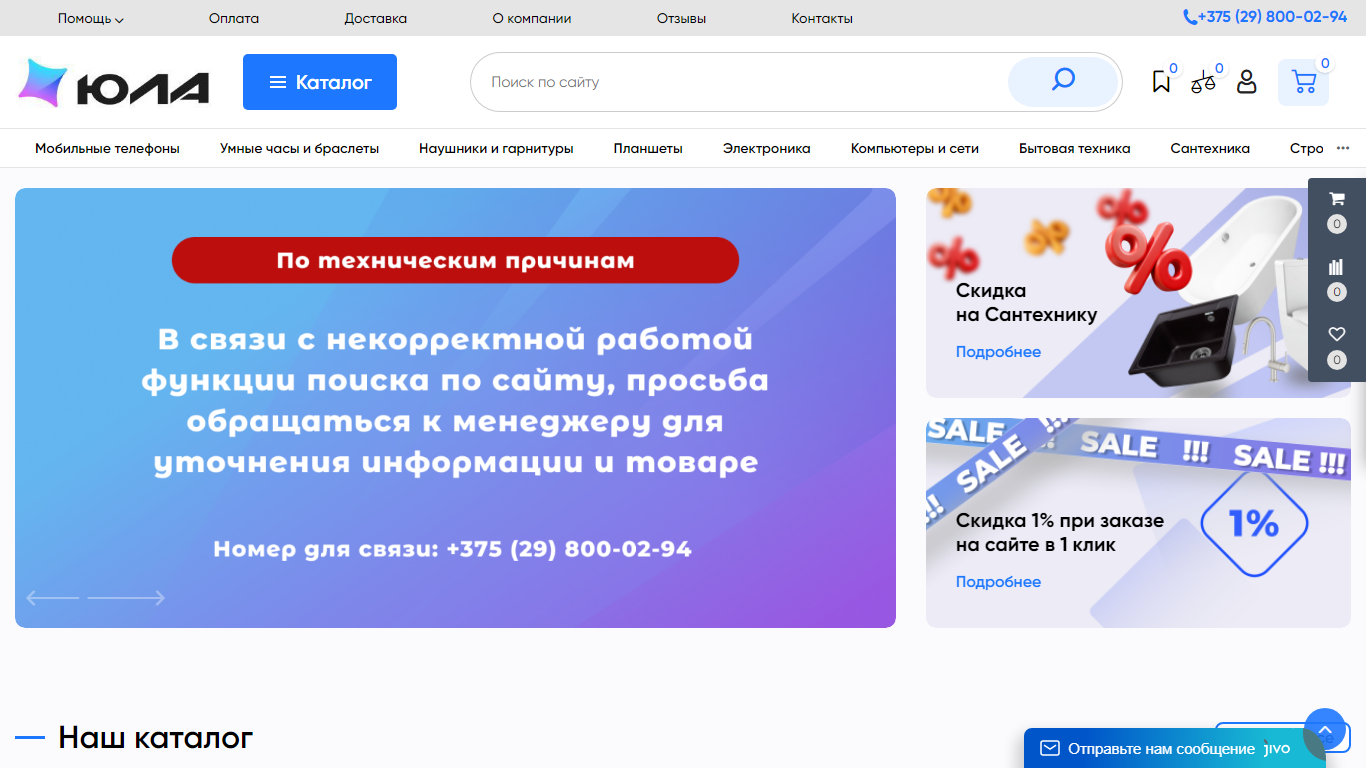Open the Каталог menu button
The image size is (1366, 768).
[x=320, y=82]
